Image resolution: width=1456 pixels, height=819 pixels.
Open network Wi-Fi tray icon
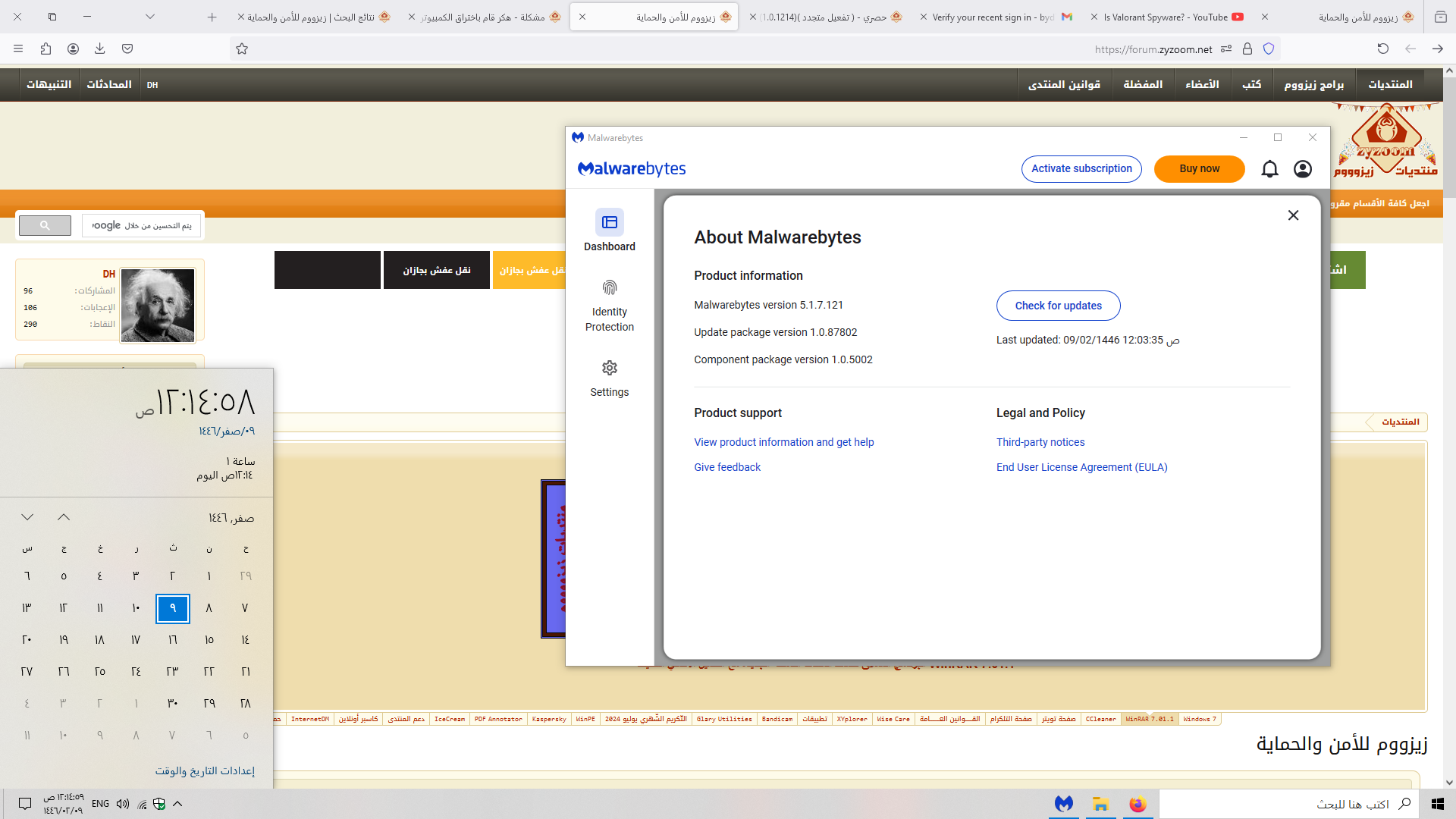[x=142, y=804]
